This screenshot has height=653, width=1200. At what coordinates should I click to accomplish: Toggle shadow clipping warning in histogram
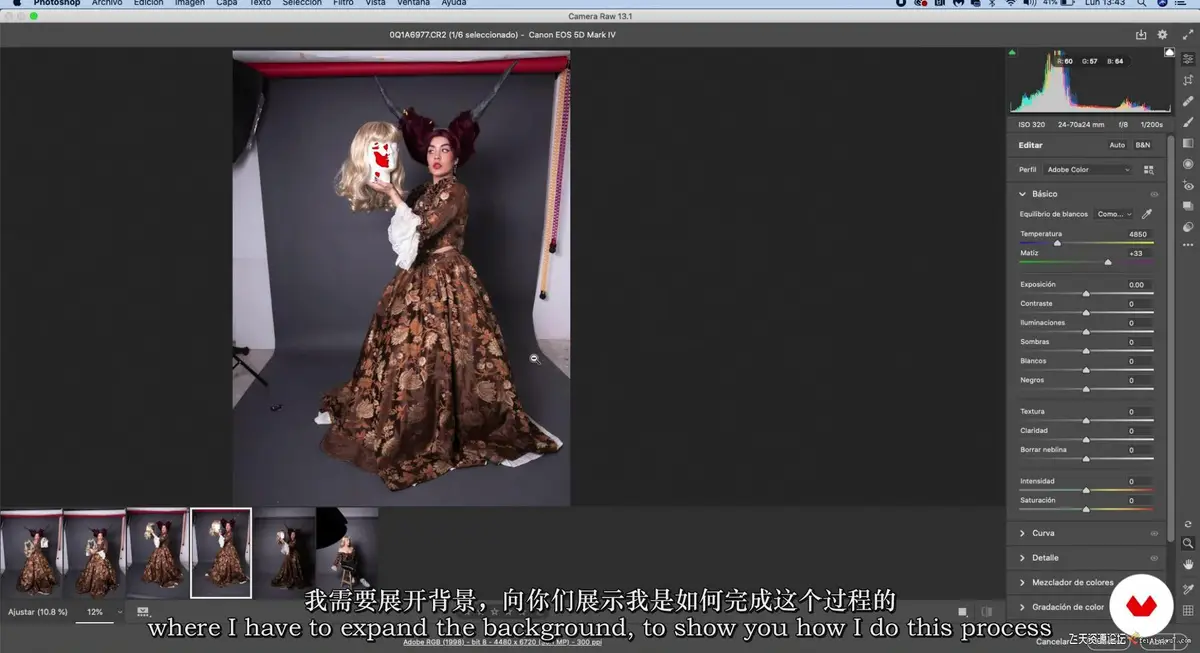coord(1012,52)
